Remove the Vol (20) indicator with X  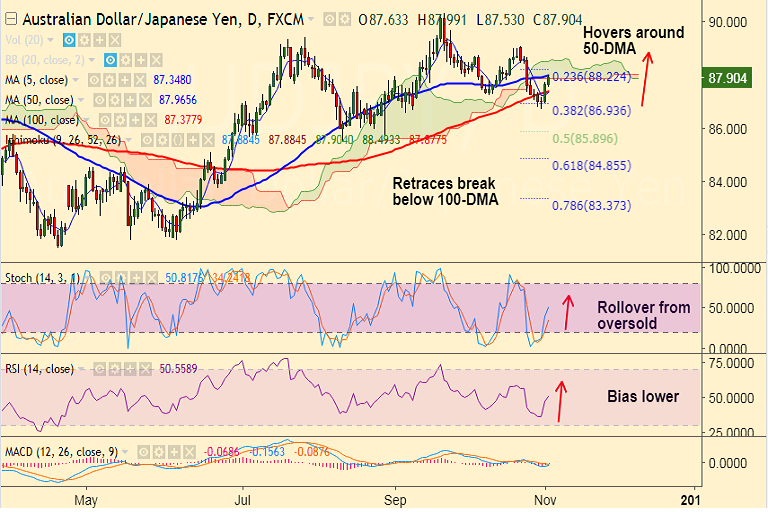coord(115,40)
